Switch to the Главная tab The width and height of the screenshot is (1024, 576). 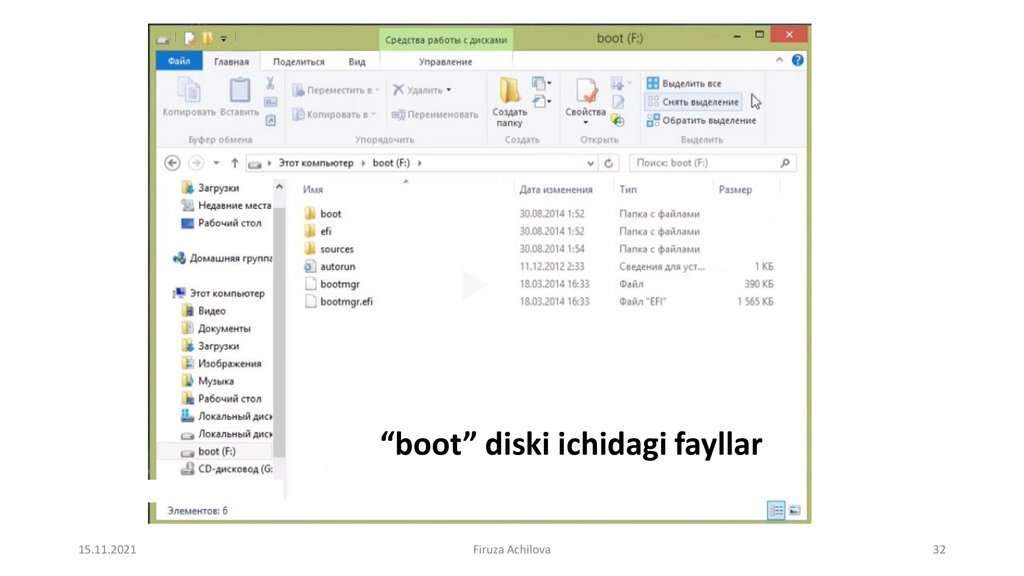pyautogui.click(x=231, y=61)
